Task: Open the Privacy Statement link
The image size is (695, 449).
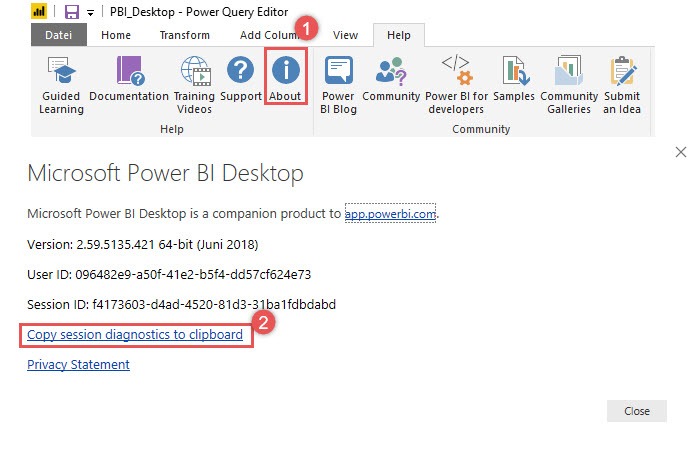Action: (x=78, y=364)
